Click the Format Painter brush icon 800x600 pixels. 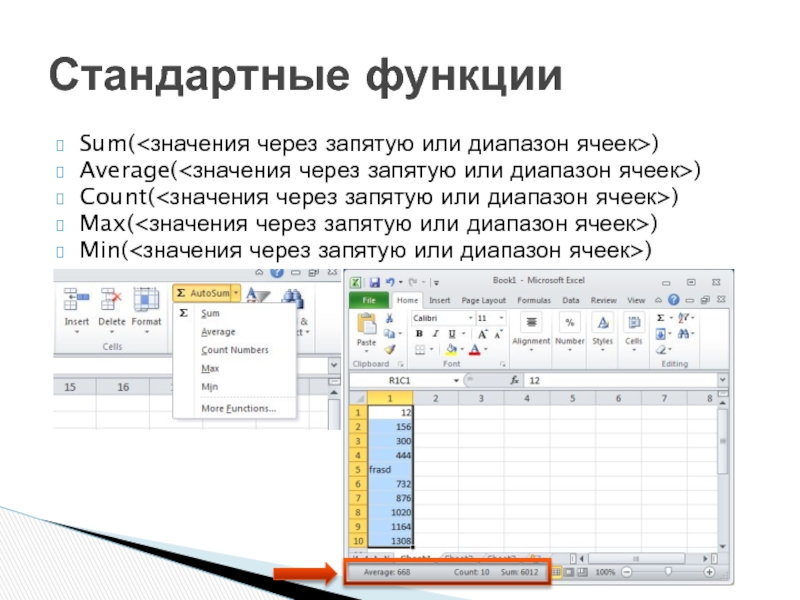[390, 349]
